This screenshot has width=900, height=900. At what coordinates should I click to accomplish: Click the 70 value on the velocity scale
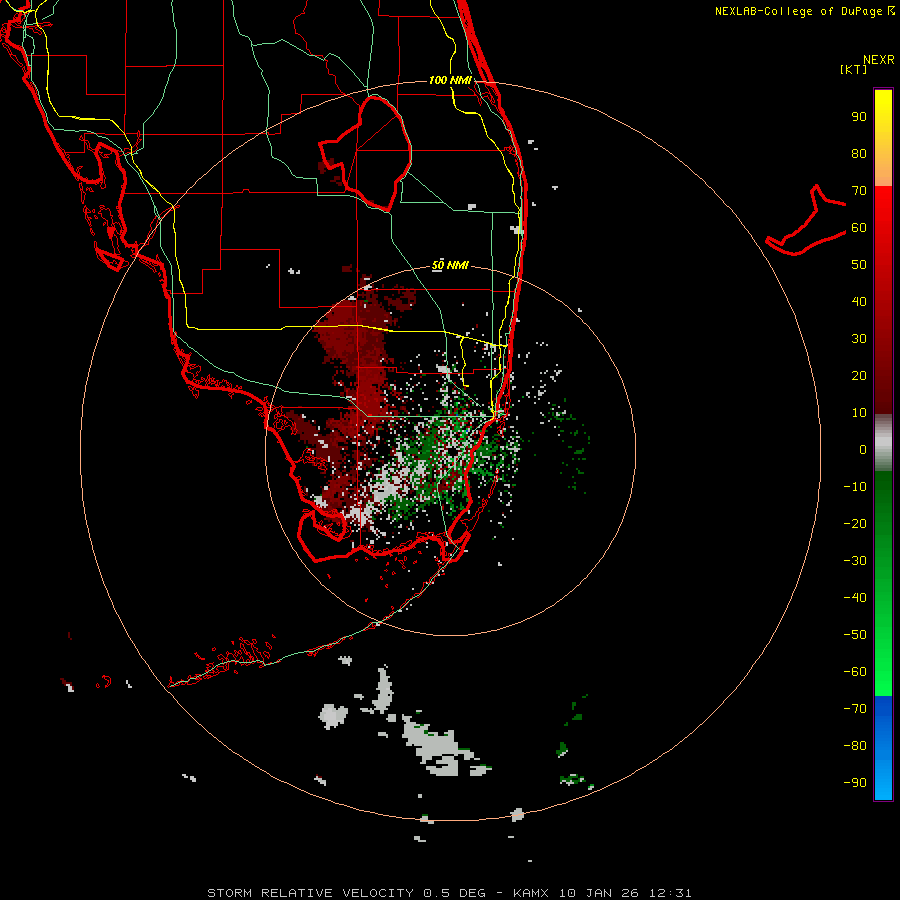pos(859,191)
